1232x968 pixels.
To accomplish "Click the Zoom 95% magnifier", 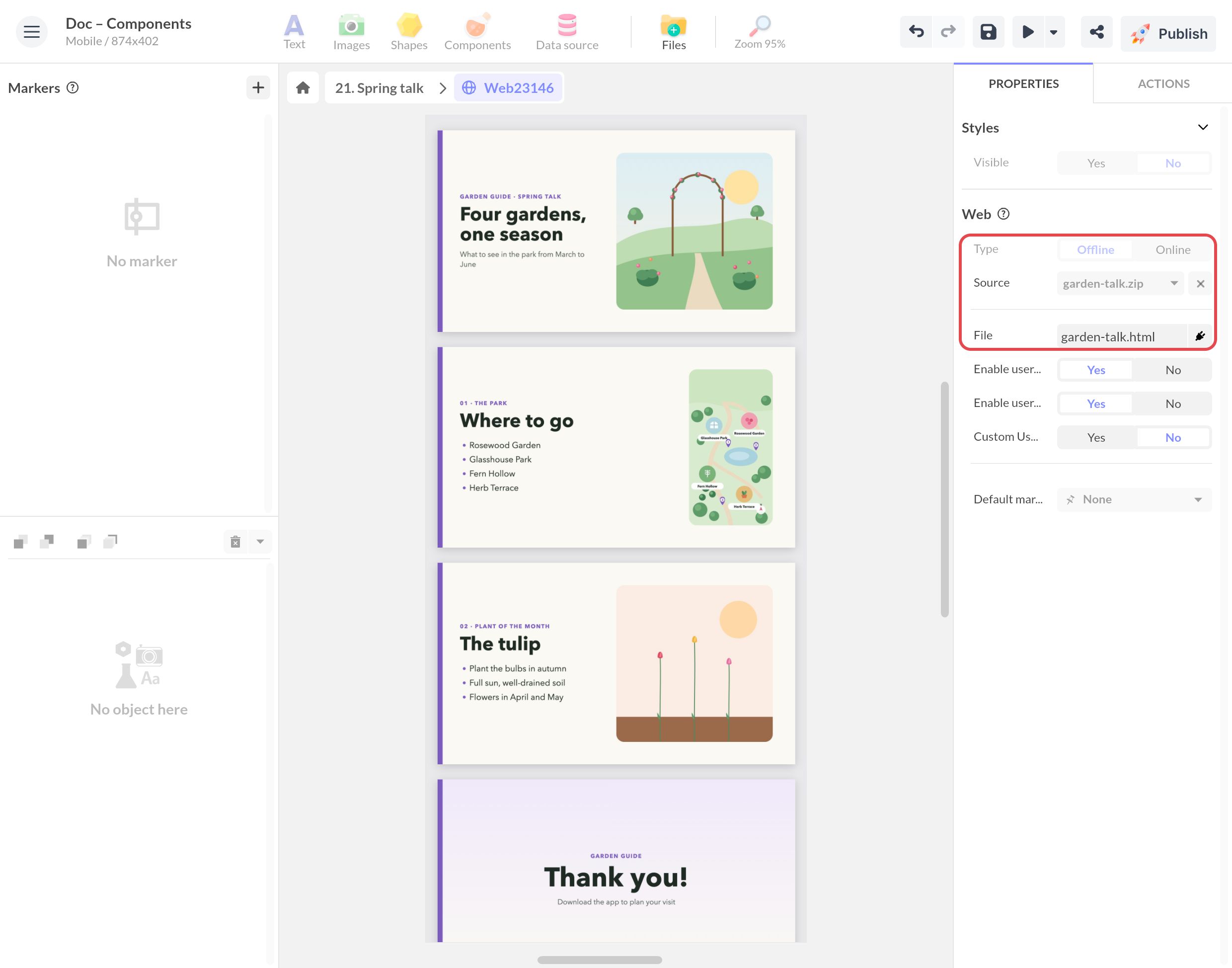I will [x=760, y=32].
